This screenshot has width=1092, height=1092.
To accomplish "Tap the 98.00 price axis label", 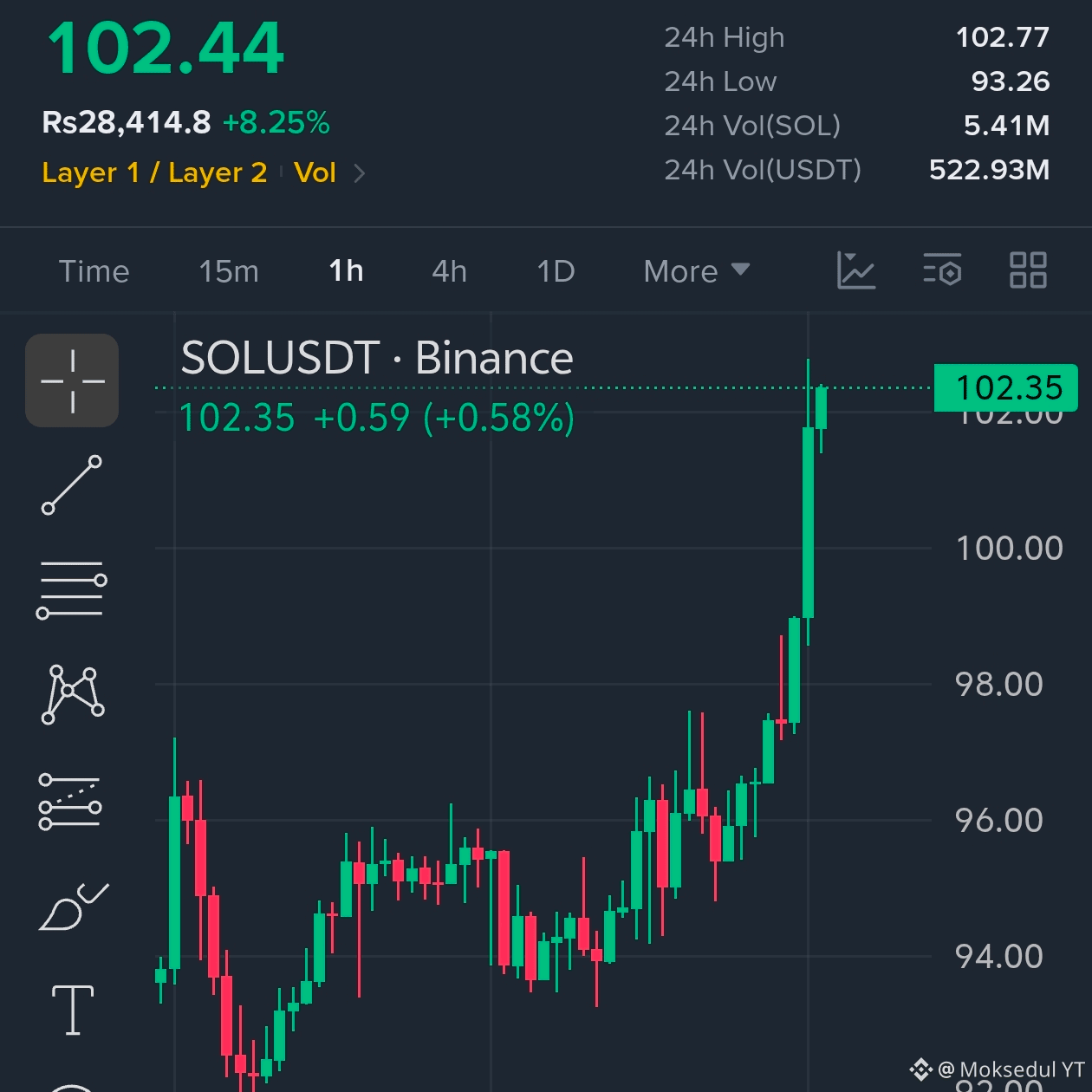I will [x=998, y=684].
